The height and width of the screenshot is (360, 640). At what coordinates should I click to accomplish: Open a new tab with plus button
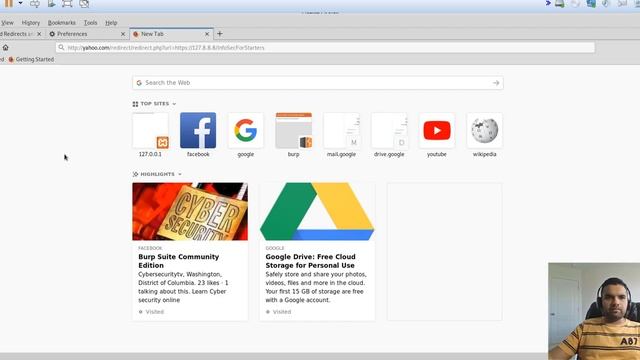pos(220,34)
